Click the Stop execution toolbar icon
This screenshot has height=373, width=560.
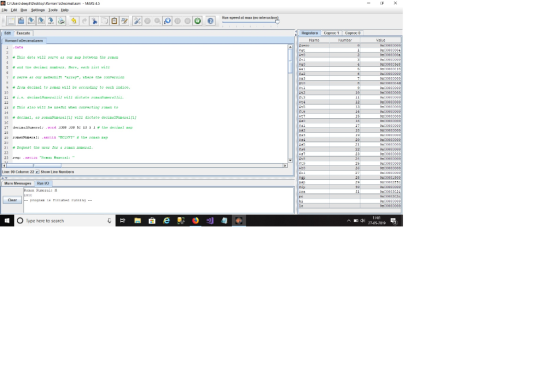188,21
